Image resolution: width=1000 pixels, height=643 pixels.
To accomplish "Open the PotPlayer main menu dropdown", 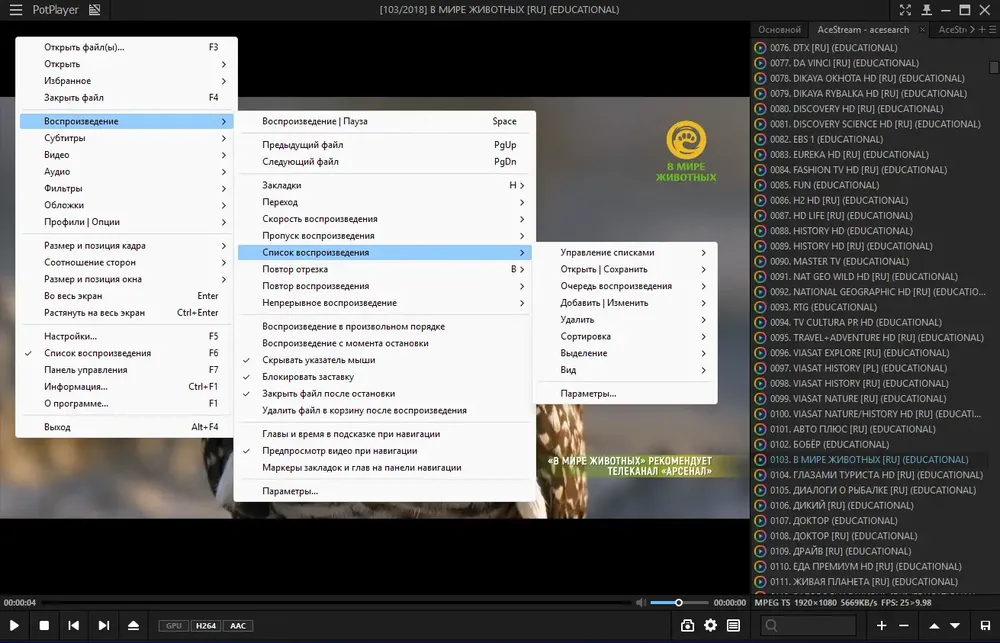I will [15, 10].
